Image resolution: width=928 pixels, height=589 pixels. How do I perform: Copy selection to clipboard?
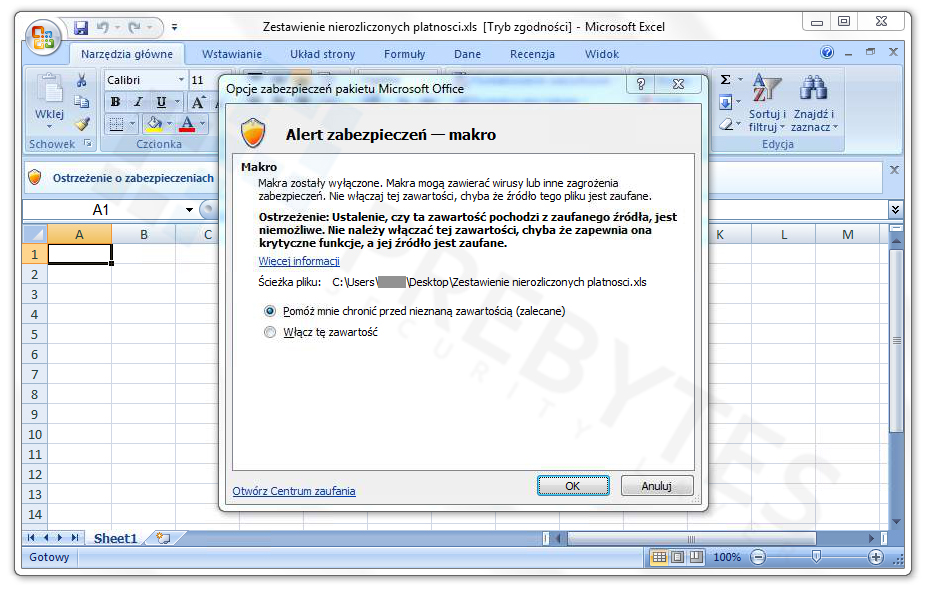point(82,102)
